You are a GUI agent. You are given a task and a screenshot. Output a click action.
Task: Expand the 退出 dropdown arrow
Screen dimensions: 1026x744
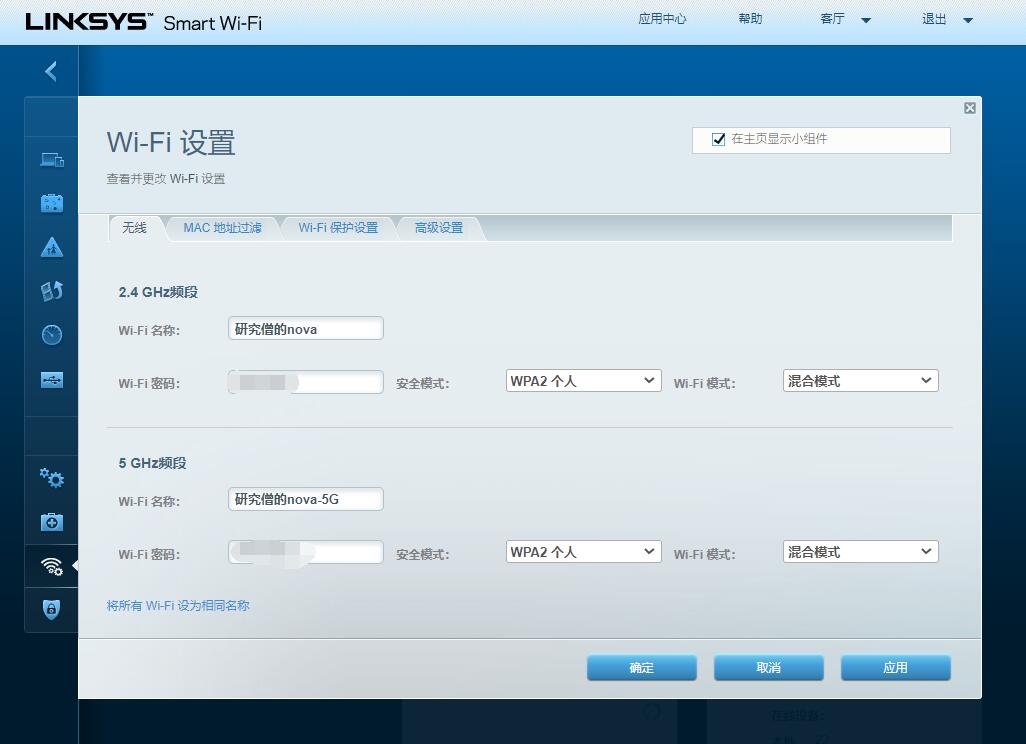click(x=966, y=19)
